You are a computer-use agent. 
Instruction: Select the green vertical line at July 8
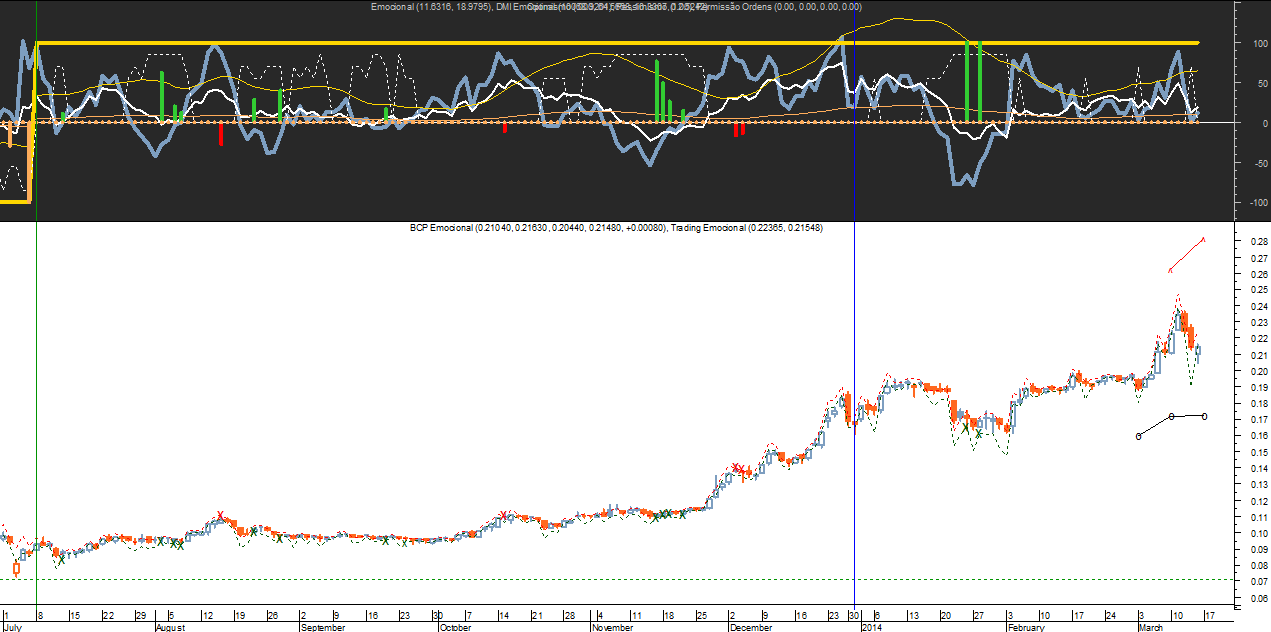click(36, 300)
